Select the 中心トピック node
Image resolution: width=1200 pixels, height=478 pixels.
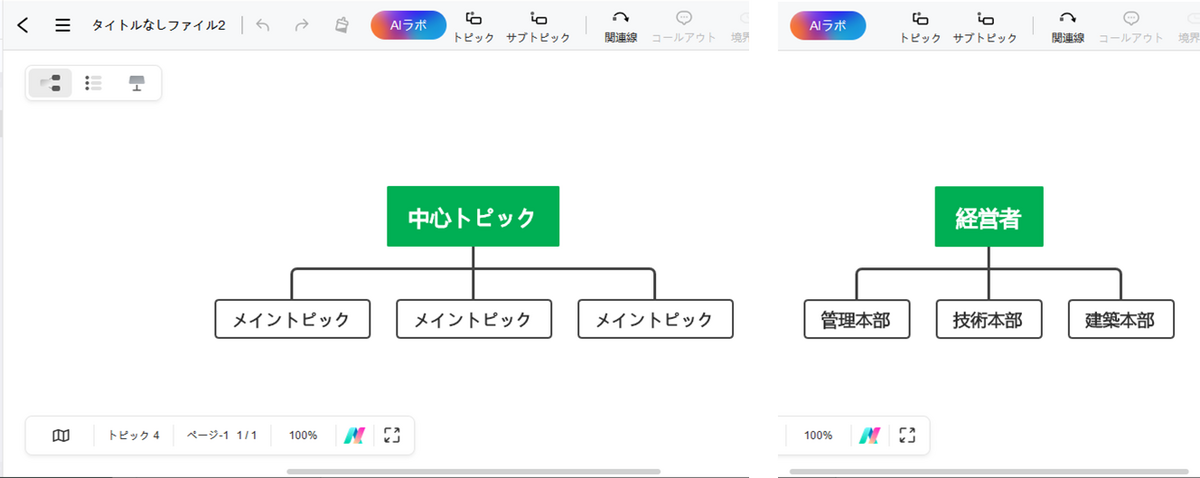click(473, 216)
